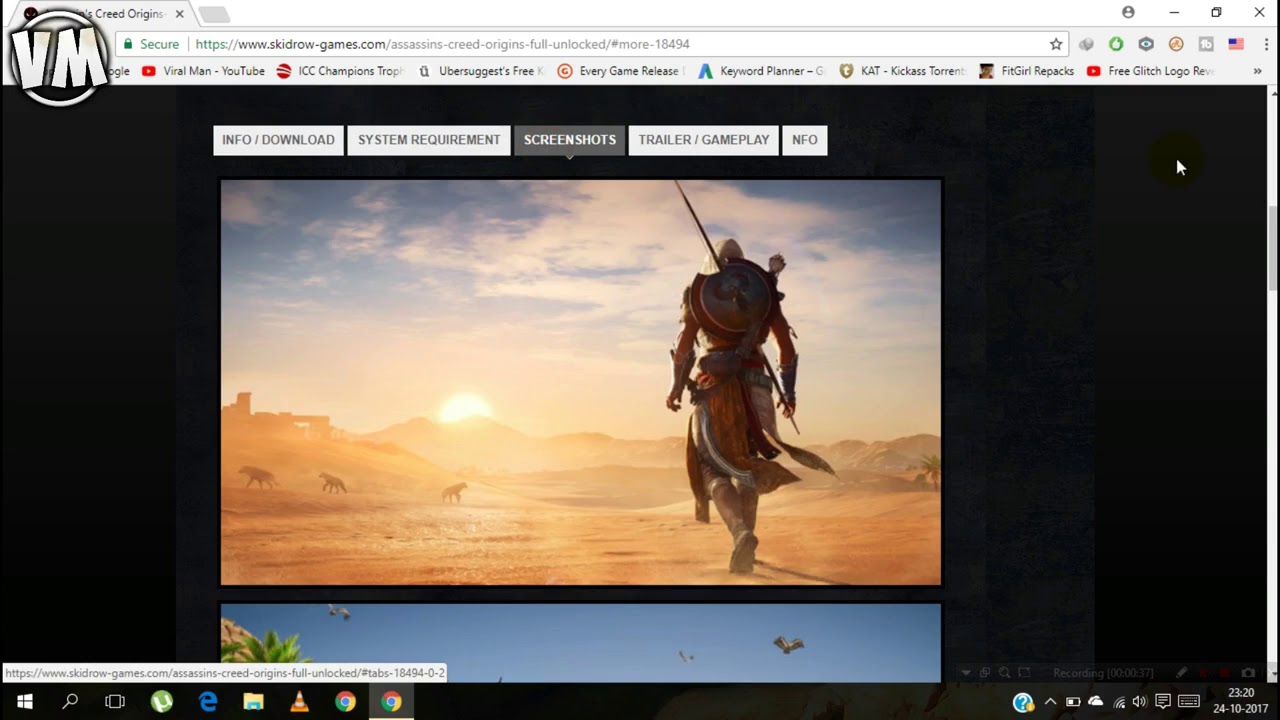Click the recorder bar zoom magnifier icon
This screenshot has width=1280, height=720.
(x=1005, y=673)
